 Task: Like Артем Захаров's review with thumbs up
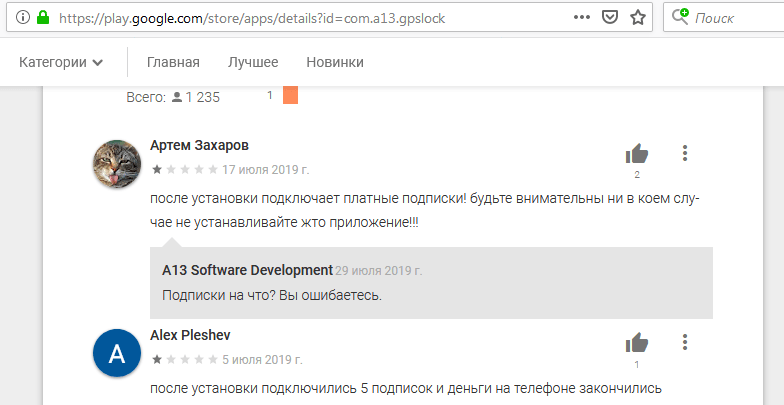637,154
